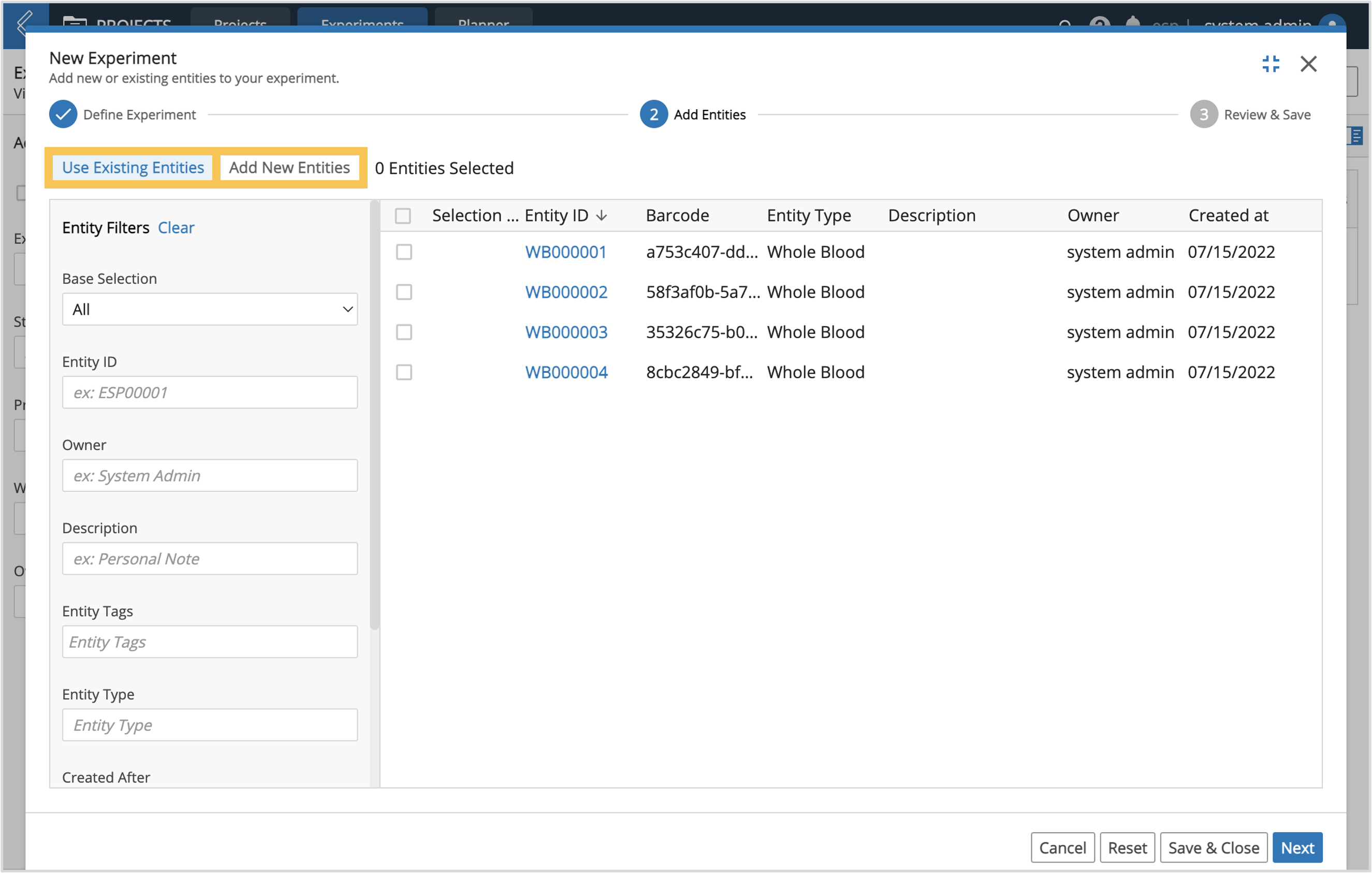Screen dimensions: 1372x873
Task: Collapse the dialog with the minimize-view icon
Action: [1271, 64]
